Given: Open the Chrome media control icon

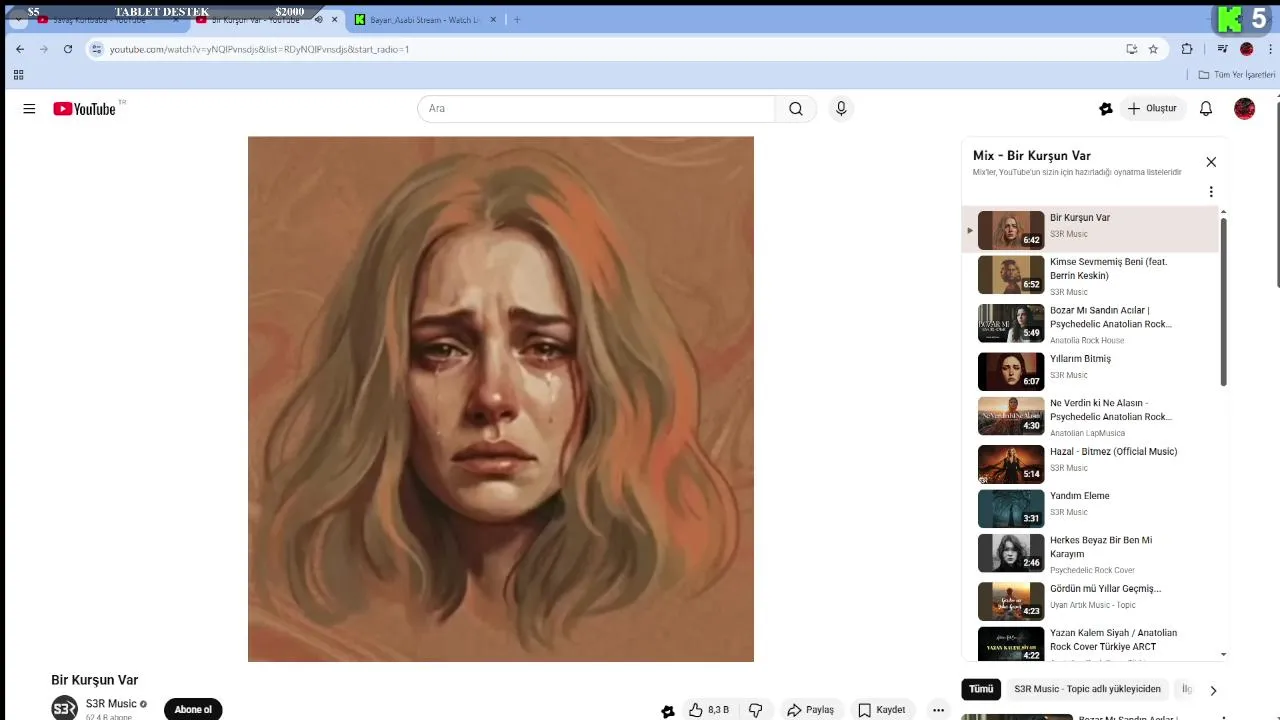Looking at the screenshot, I should tap(1222, 49).
